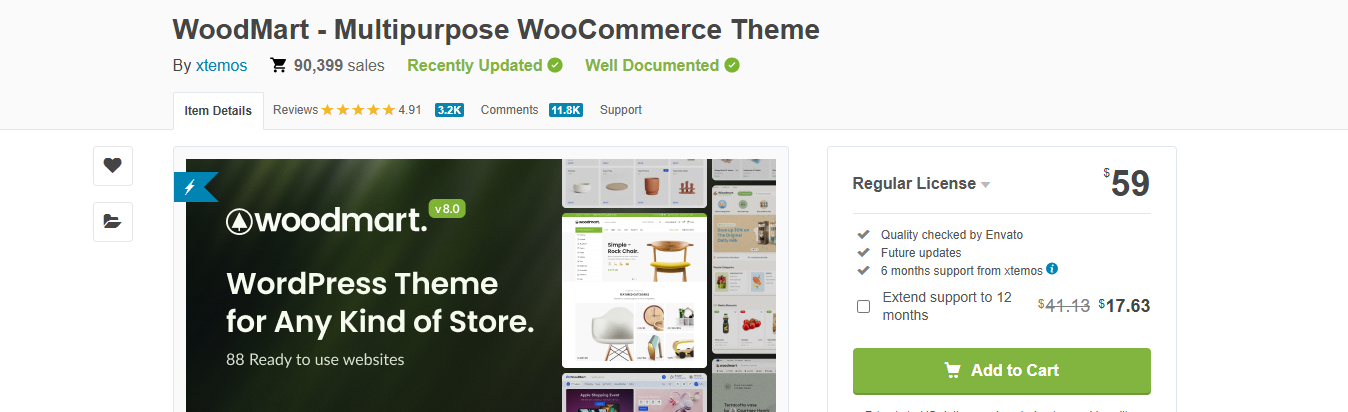Screen dimensions: 1348x412
Task: Open the Support tab
Action: 621,110
